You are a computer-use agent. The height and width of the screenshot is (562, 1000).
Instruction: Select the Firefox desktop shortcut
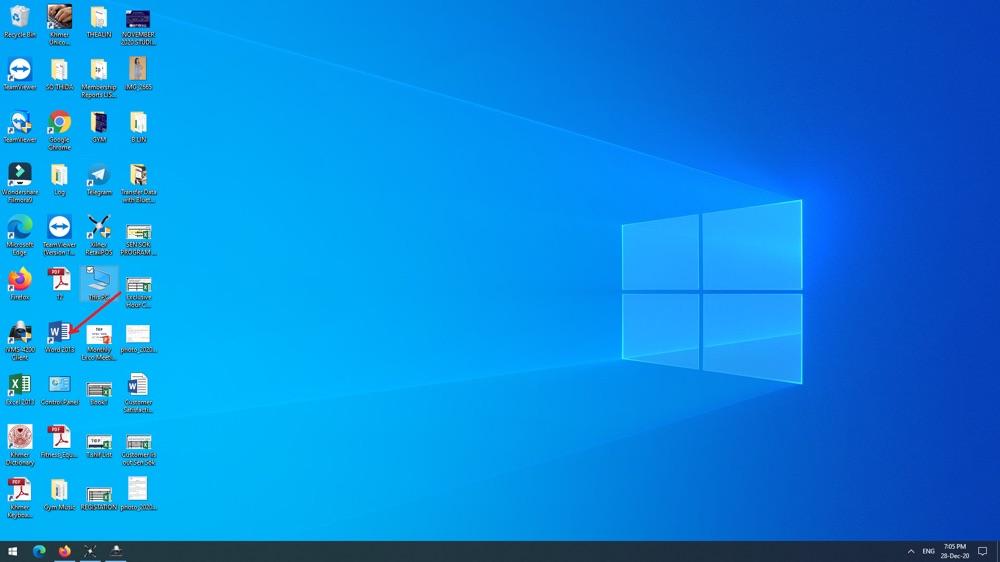[x=19, y=279]
